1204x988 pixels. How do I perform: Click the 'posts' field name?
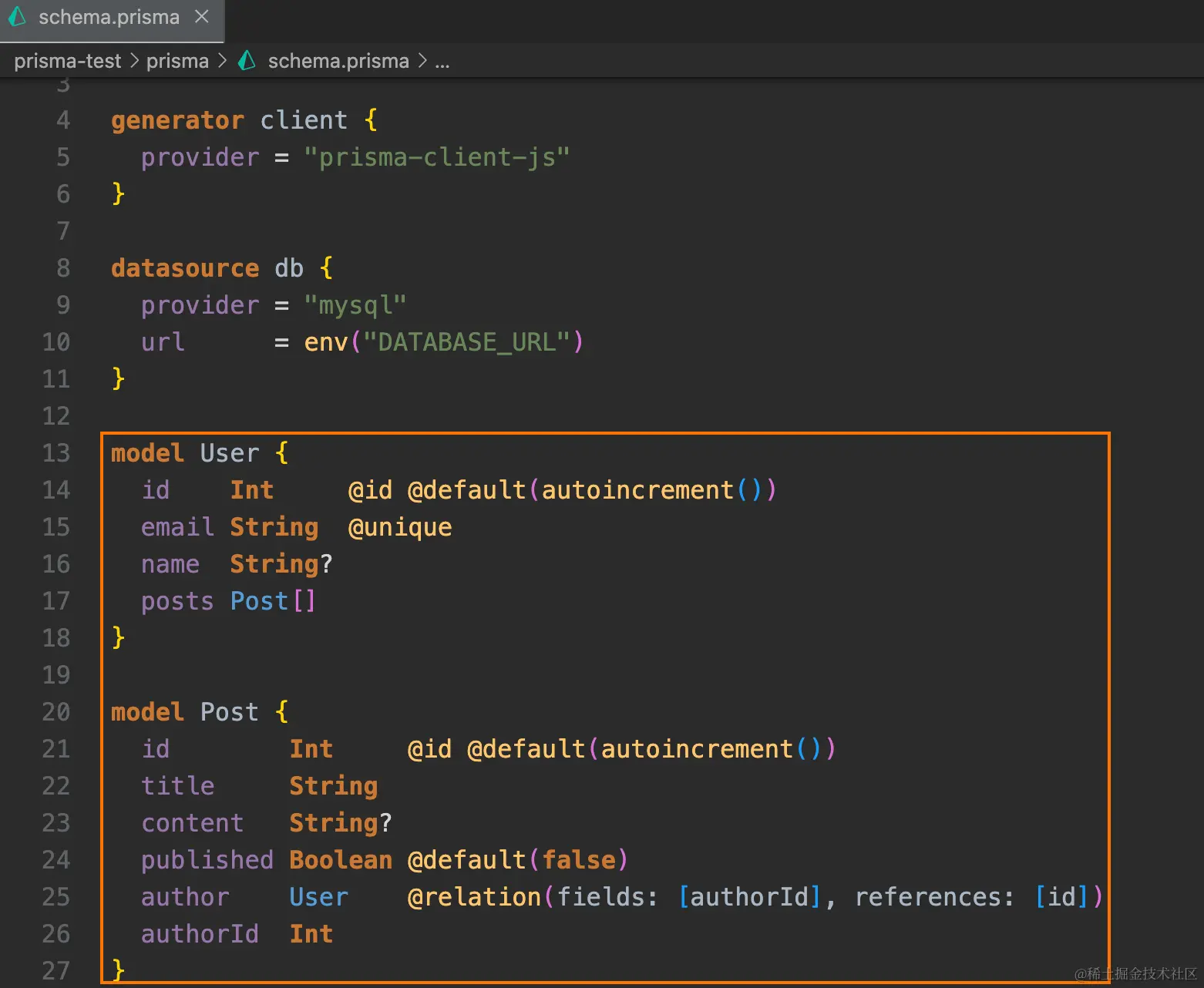[177, 602]
